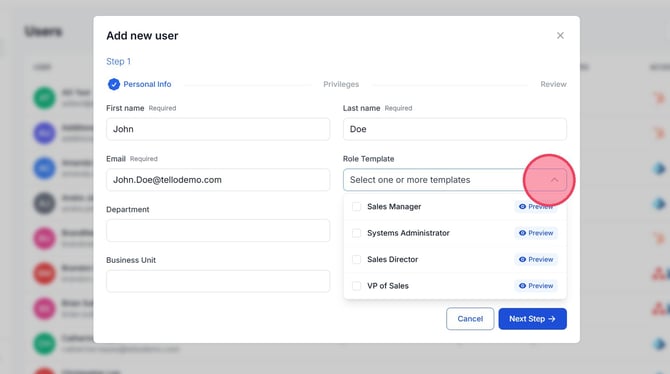Close the Add new user dialog
Image resolution: width=670 pixels, height=374 pixels.
560,35
